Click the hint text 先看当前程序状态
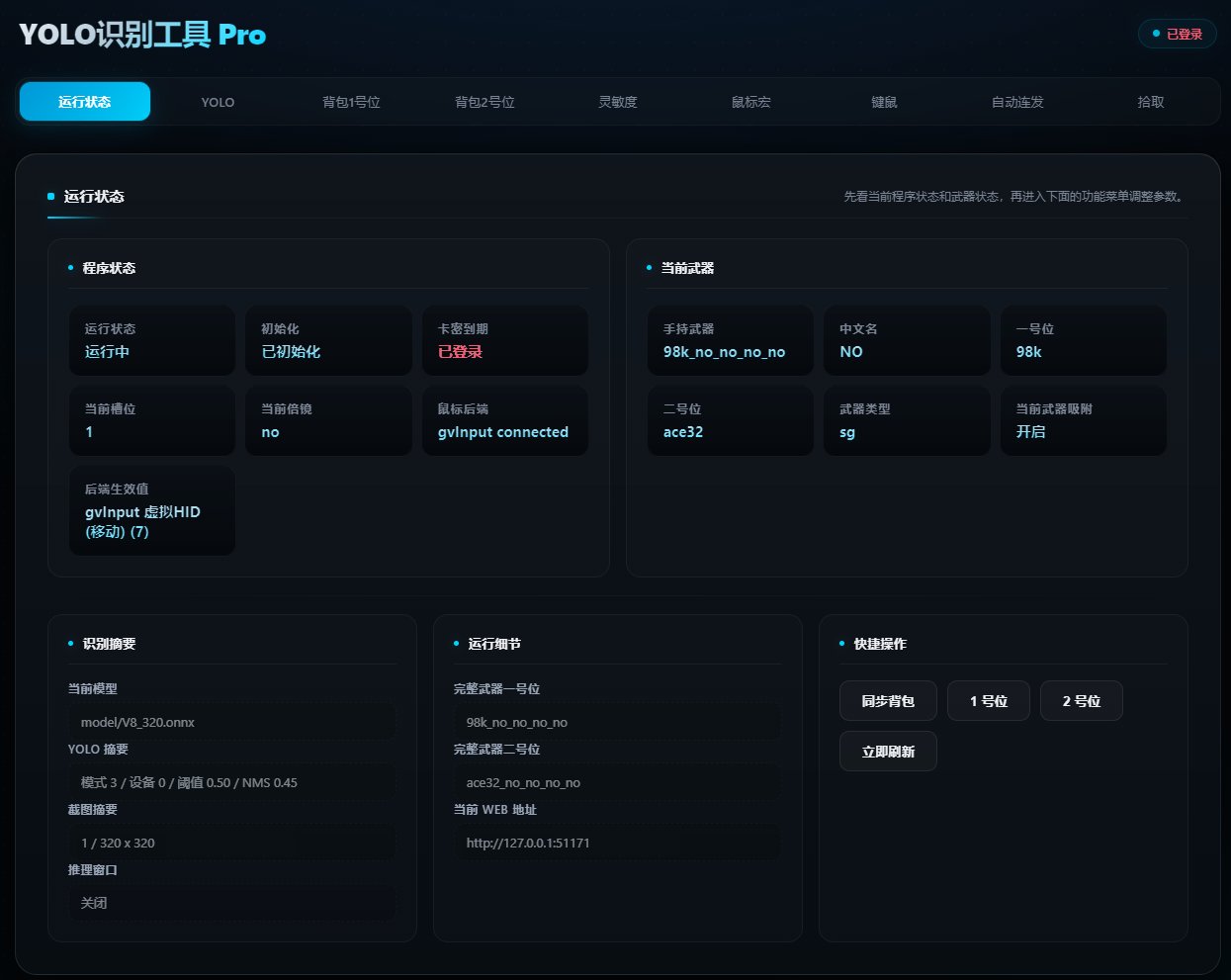This screenshot has width=1231, height=980. tap(1013, 197)
